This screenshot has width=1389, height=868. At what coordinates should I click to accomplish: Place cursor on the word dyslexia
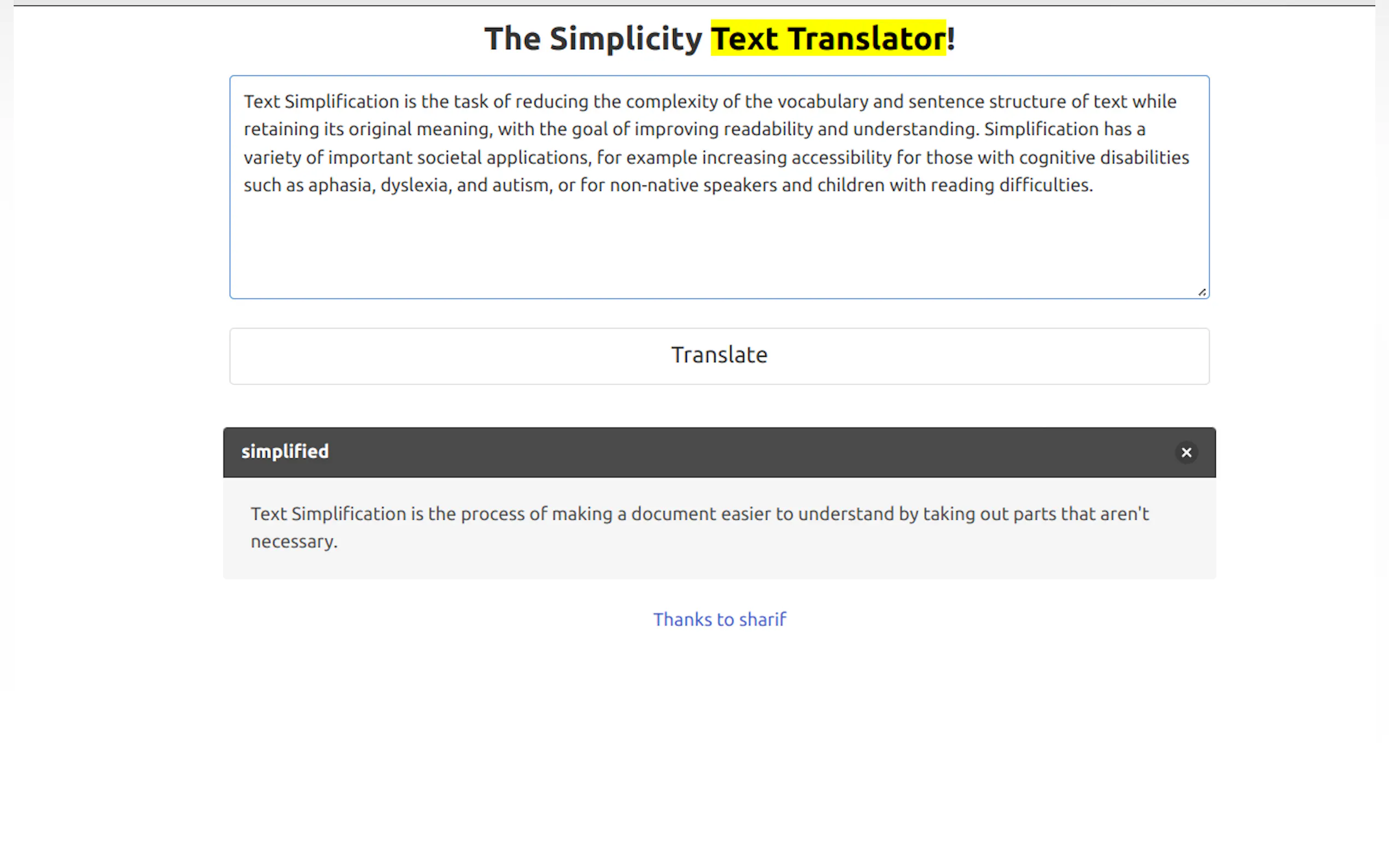click(x=414, y=185)
